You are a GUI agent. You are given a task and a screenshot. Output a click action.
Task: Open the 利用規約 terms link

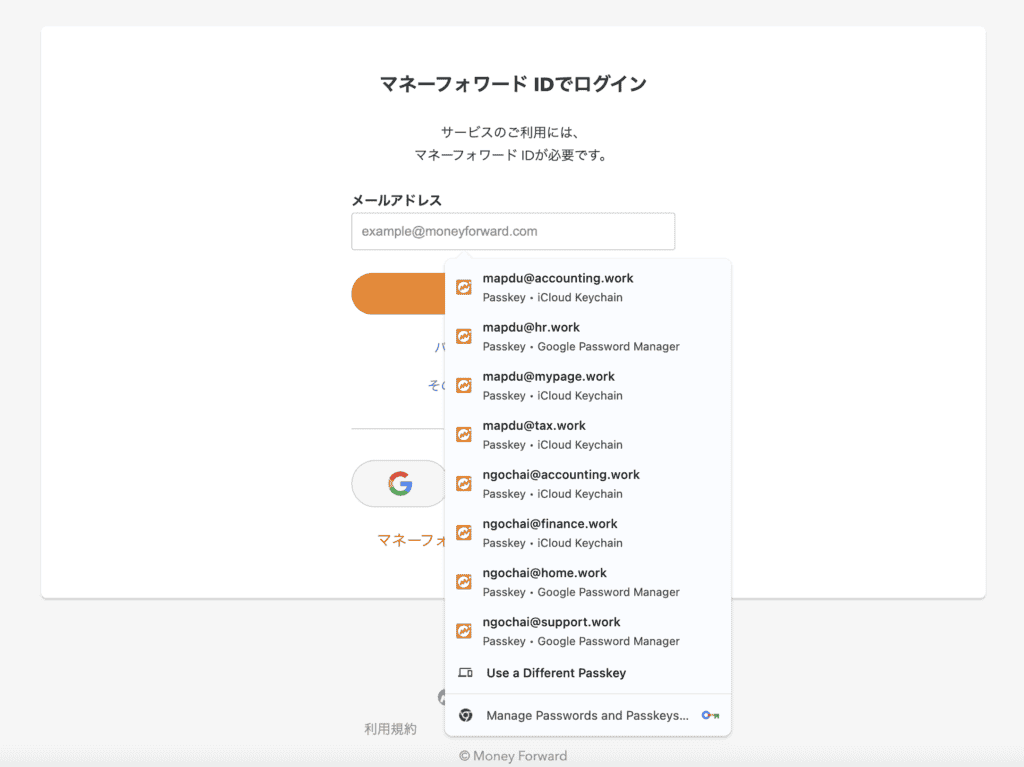pyautogui.click(x=390, y=728)
